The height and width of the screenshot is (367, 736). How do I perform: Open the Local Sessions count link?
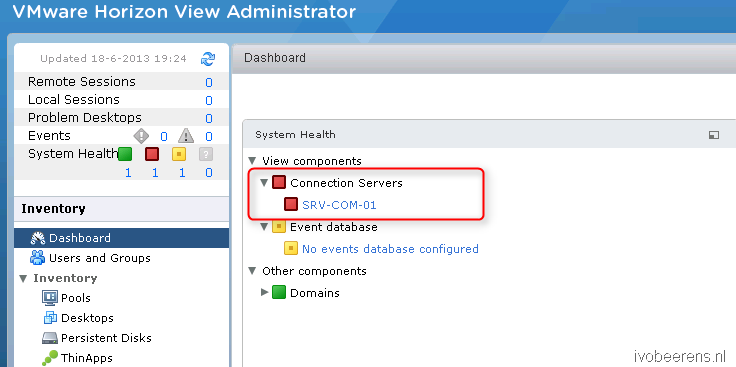[209, 100]
